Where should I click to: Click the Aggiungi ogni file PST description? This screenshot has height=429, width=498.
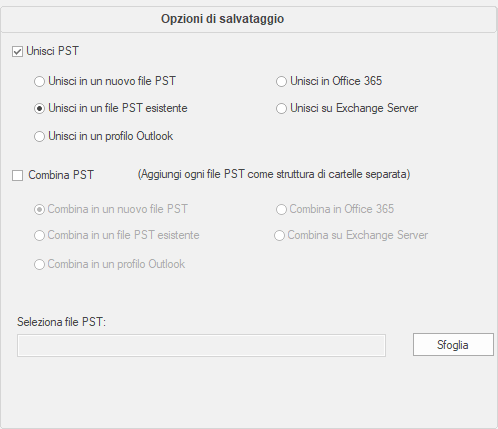point(274,174)
